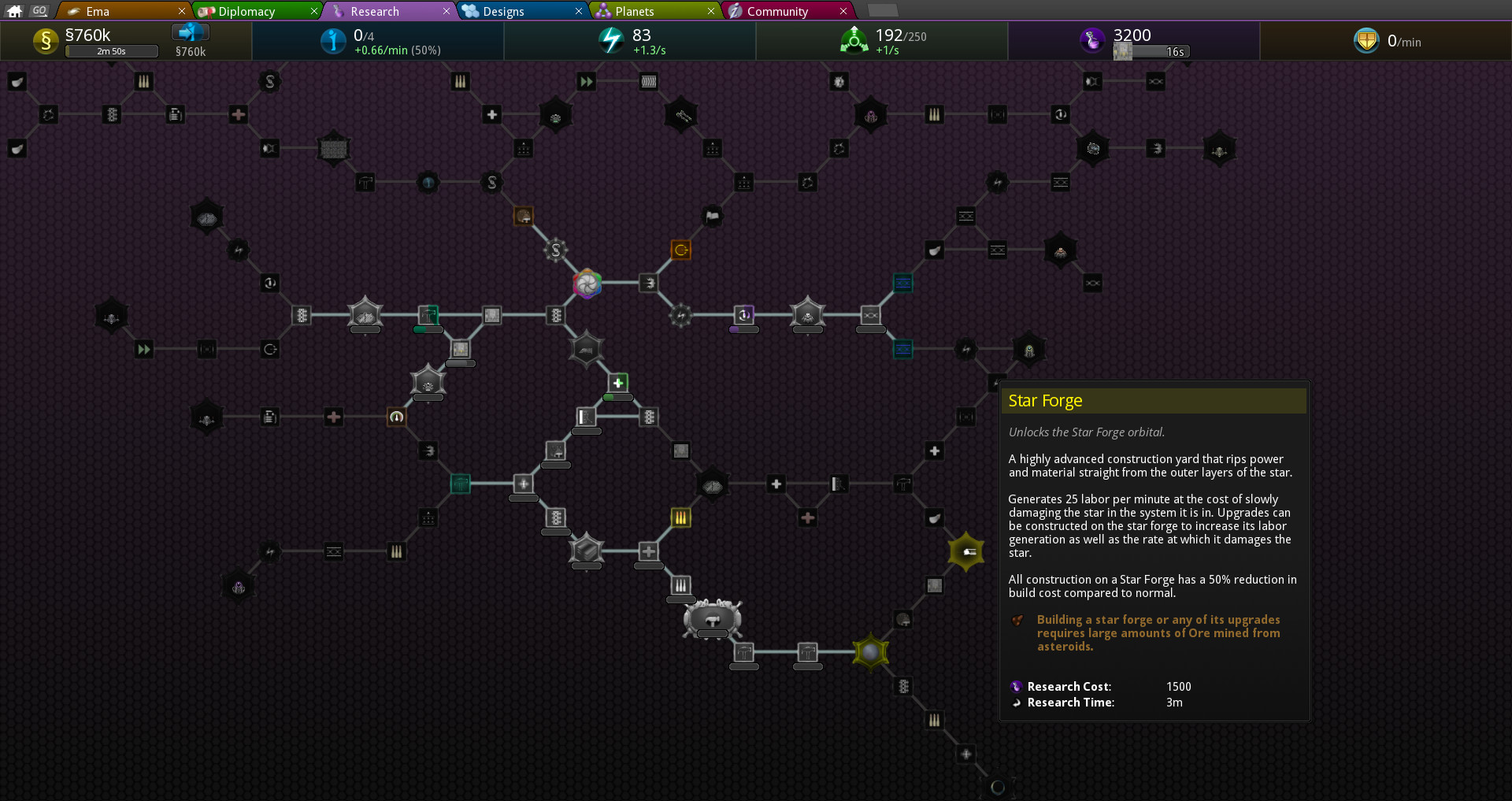Select the yellow Star Forge research node
This screenshot has height=801, width=1512.
point(966,551)
